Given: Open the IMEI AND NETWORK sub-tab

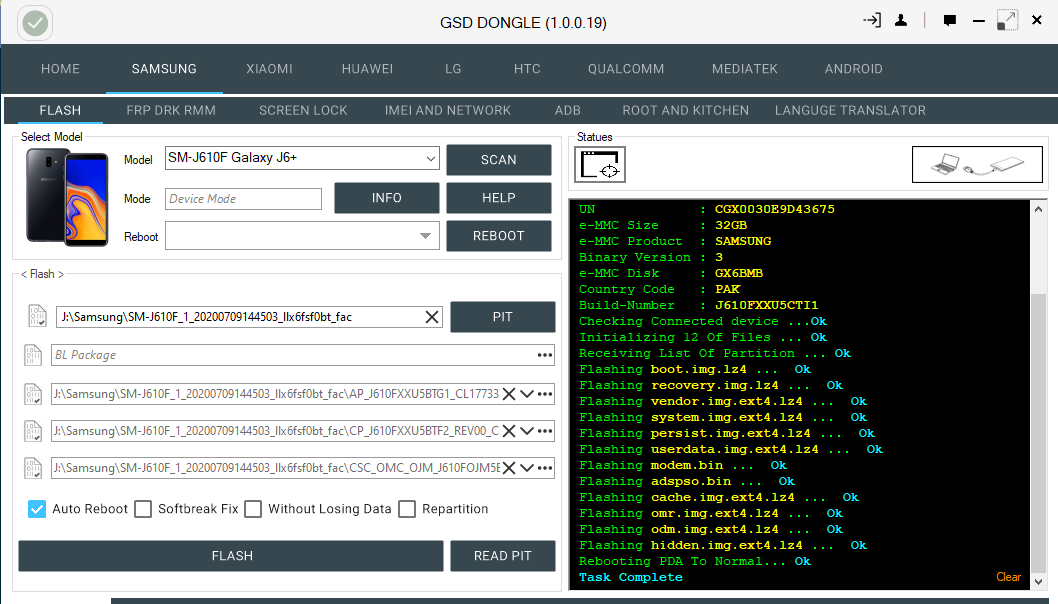Looking at the screenshot, I should pos(447,111).
